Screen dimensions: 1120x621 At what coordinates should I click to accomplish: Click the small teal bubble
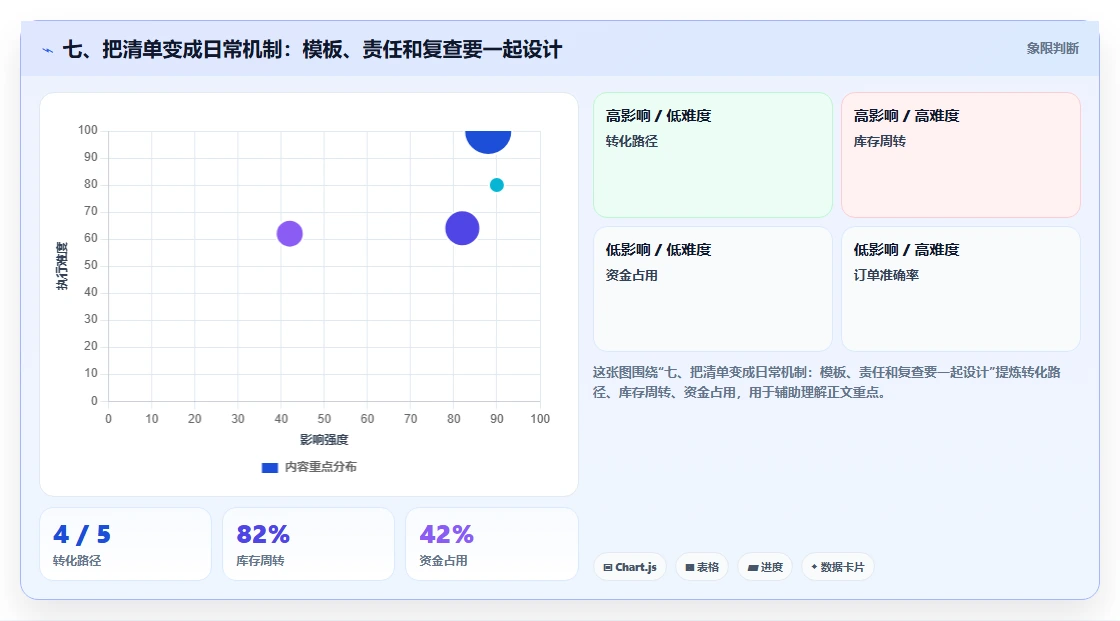496,185
